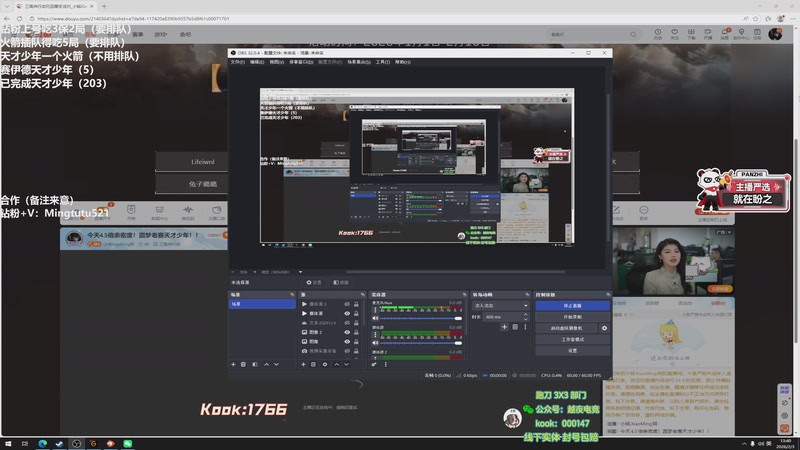
Task: Pop out the Audio Mixer dock icon
Action: pos(464,295)
